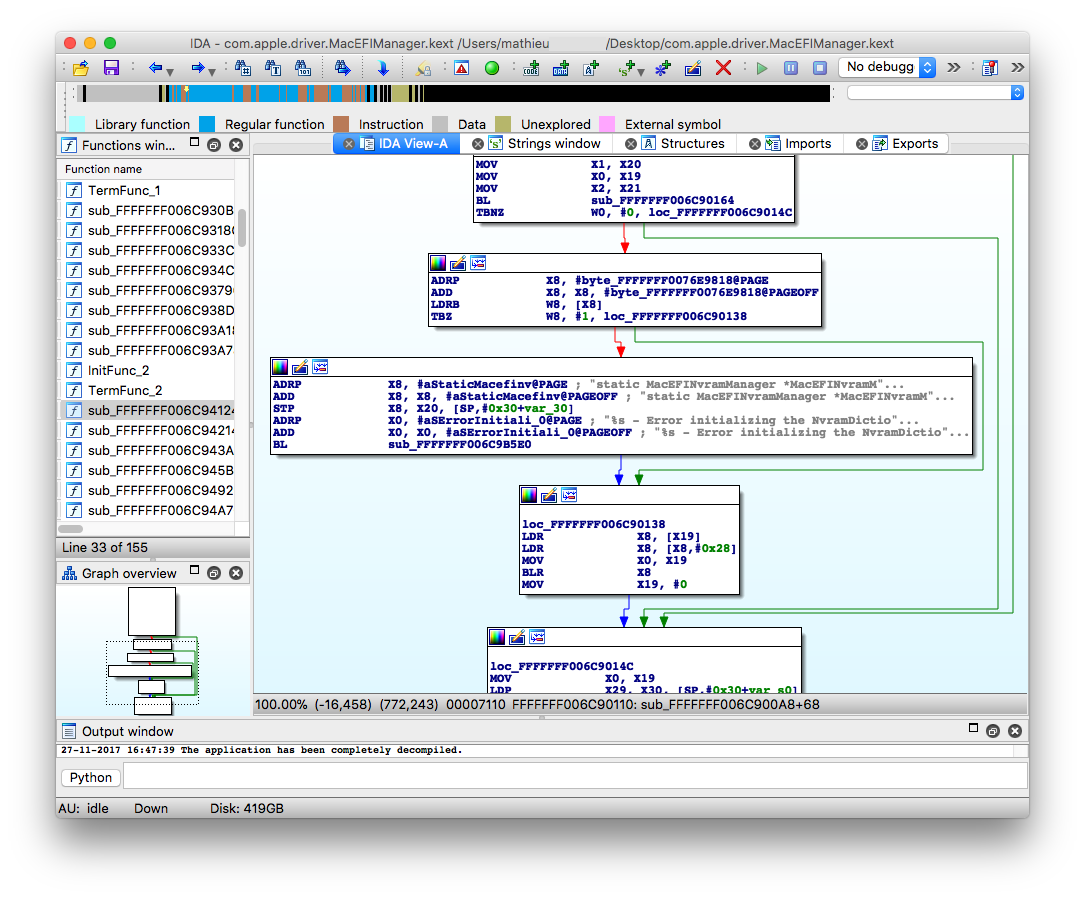Viewport: 1085px width, 898px height.
Task: Click the blue down arrow jump icon
Action: (382, 68)
